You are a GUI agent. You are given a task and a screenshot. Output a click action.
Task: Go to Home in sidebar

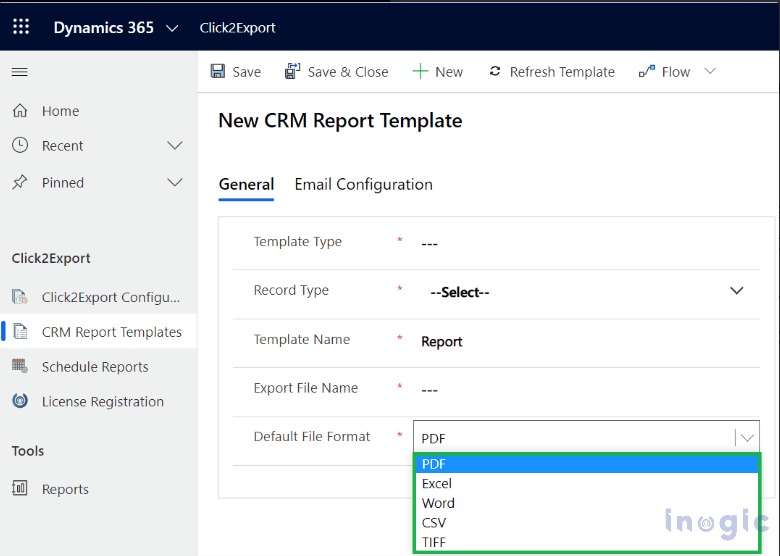click(60, 111)
